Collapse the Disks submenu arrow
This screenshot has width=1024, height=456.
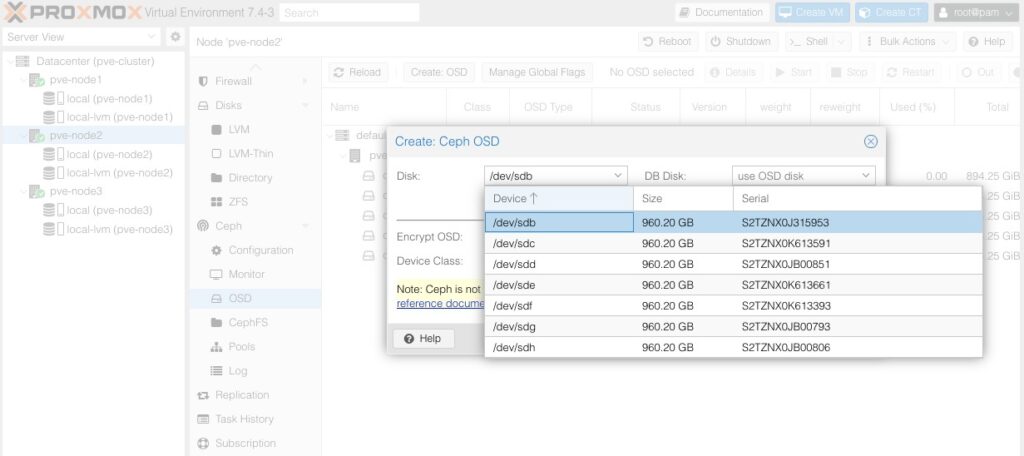pyautogui.click(x=305, y=105)
